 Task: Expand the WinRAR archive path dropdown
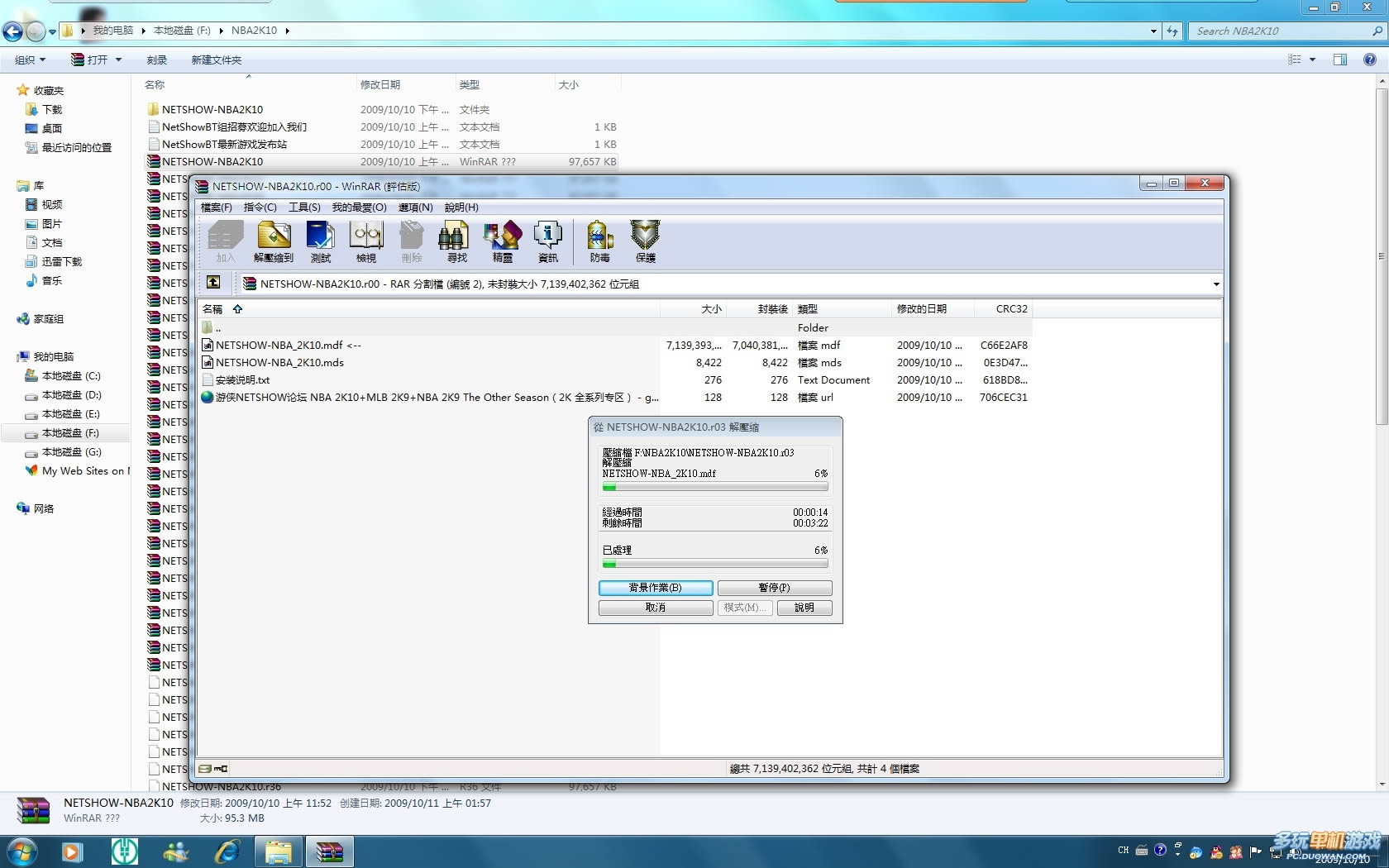coord(1215,284)
